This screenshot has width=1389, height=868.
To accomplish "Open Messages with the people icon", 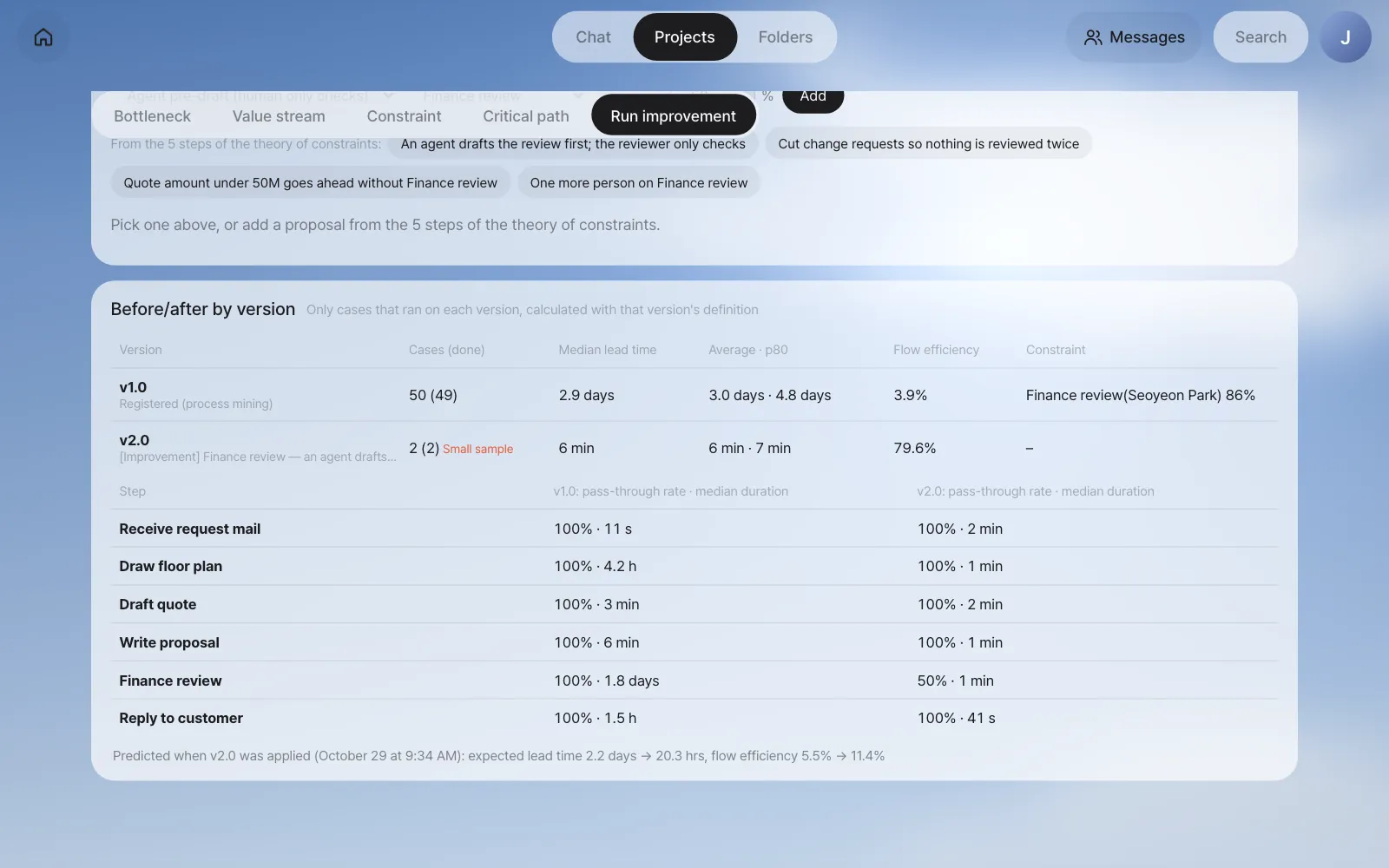I will coord(1134,37).
